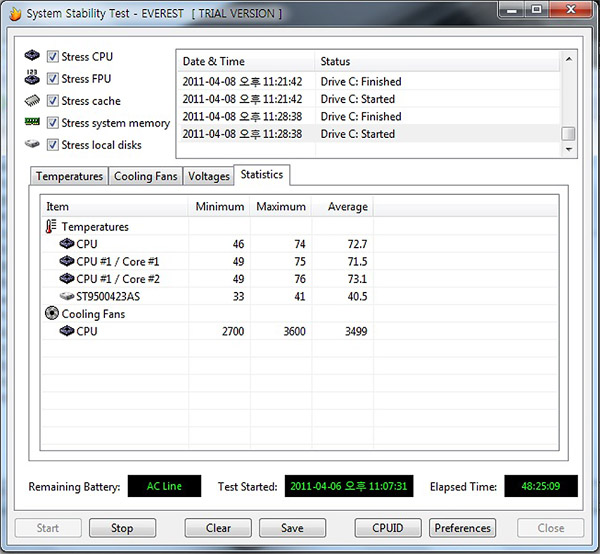600x554 pixels.
Task: Select the Statistics tab
Action: coord(262,175)
